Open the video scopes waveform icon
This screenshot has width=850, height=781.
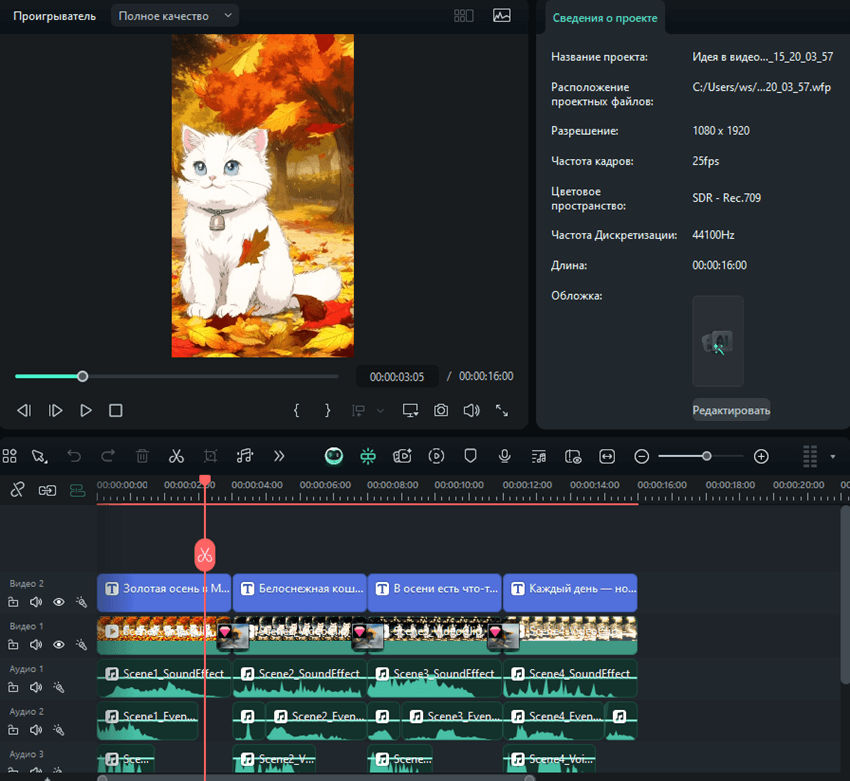click(501, 16)
